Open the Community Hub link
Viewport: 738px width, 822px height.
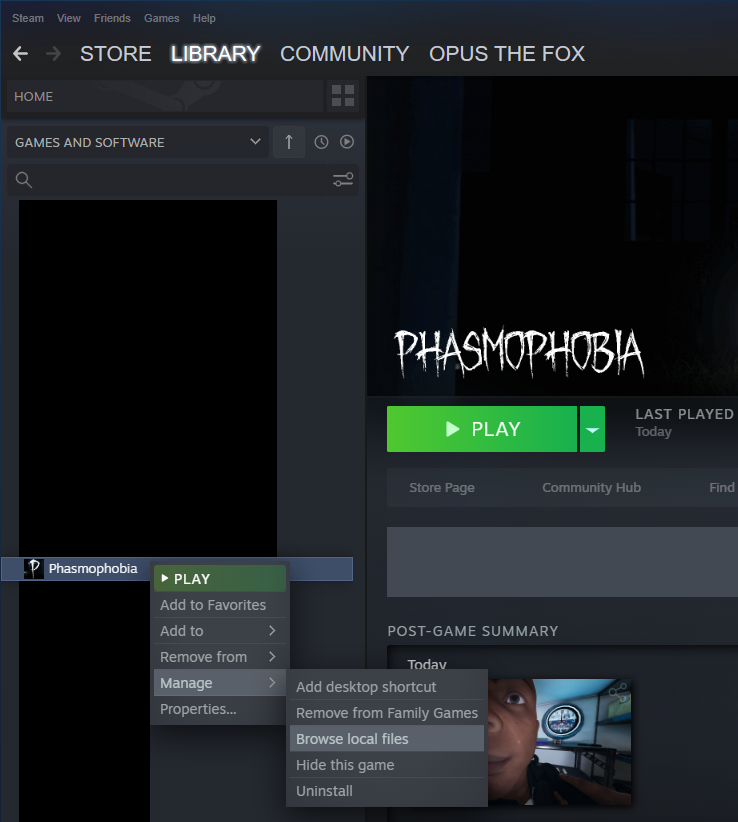tap(591, 488)
